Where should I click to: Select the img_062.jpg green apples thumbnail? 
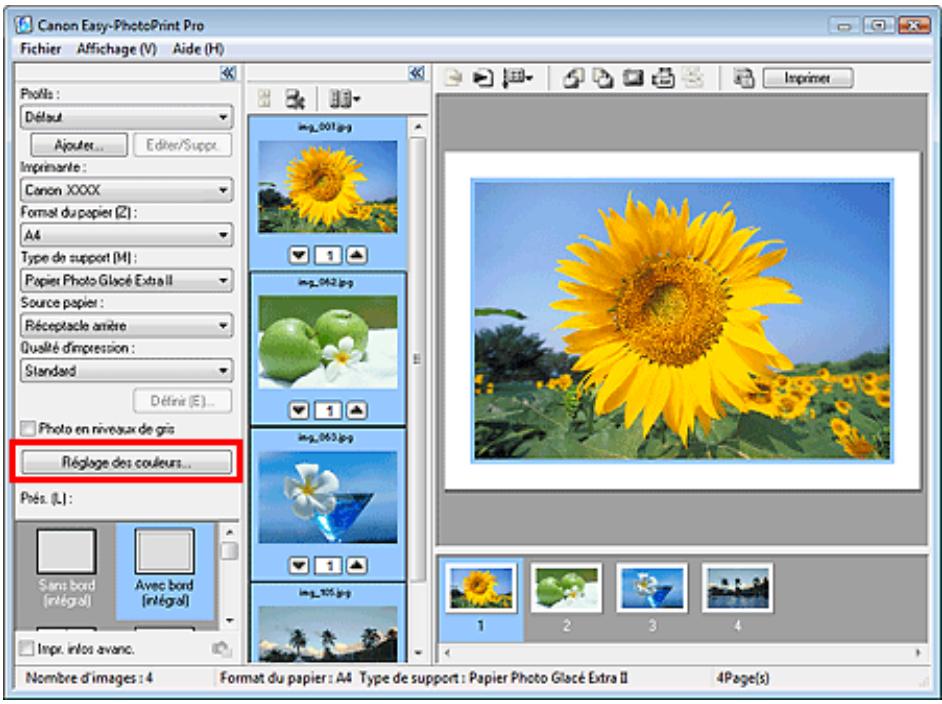(328, 342)
